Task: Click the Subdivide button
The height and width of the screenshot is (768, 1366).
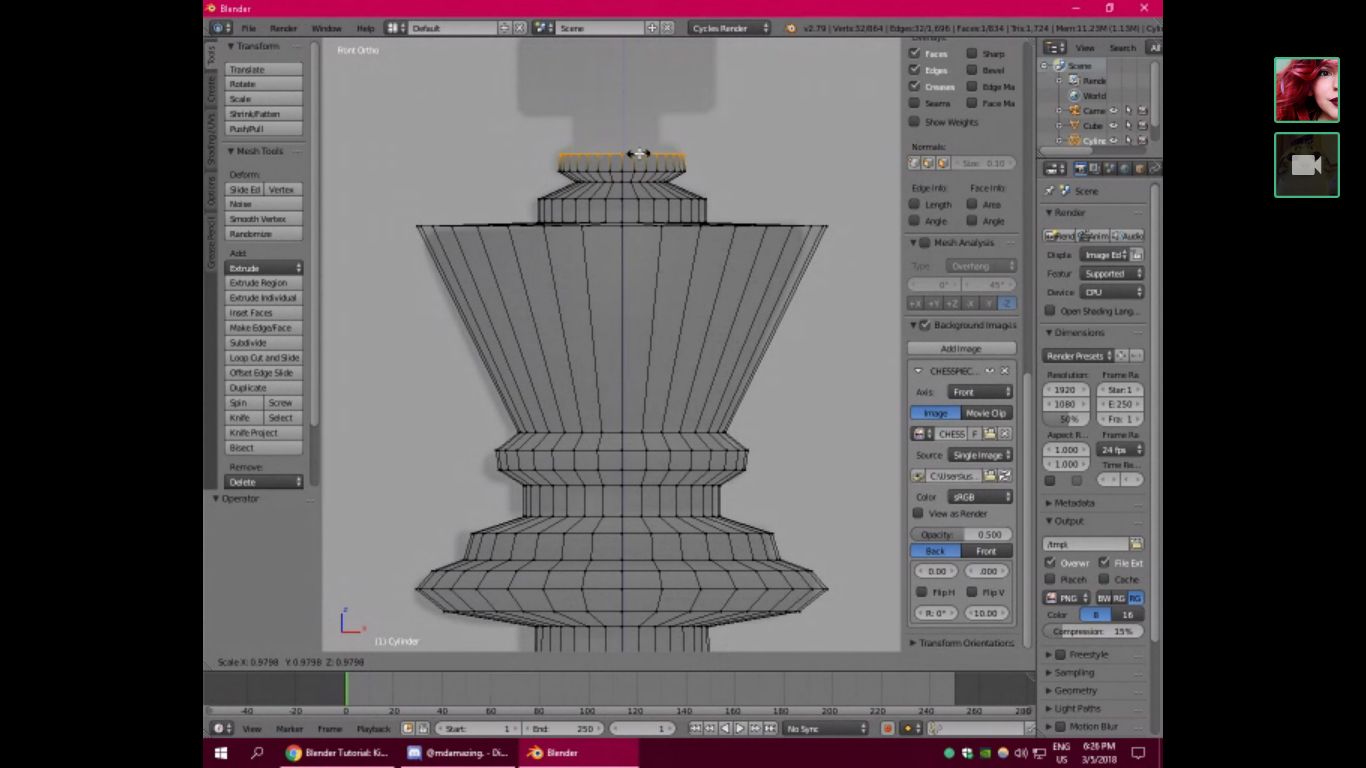Action: point(264,343)
